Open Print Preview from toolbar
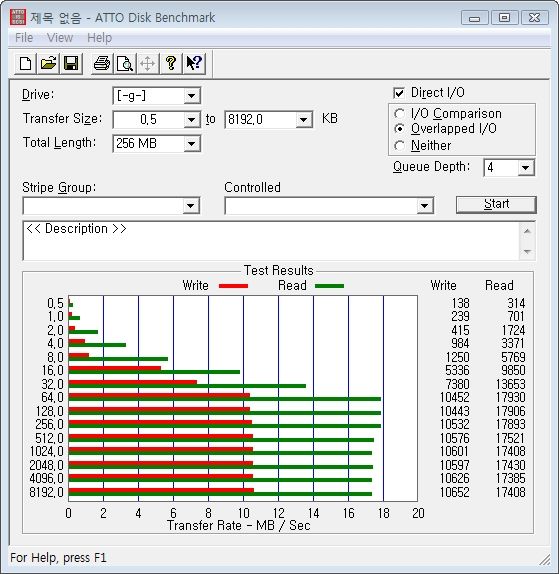Image resolution: width=559 pixels, height=574 pixels. coord(125,64)
